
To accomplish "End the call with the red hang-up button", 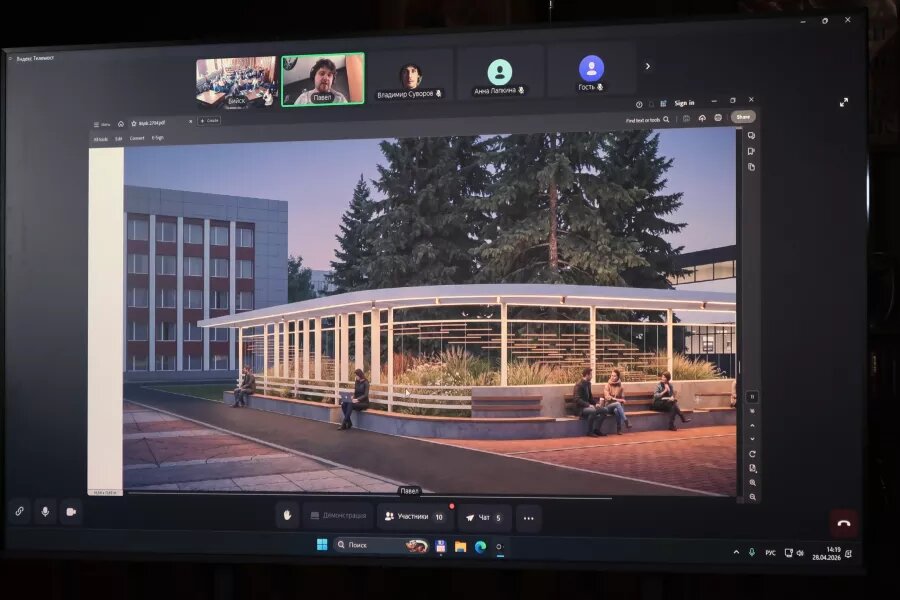I will (843, 523).
